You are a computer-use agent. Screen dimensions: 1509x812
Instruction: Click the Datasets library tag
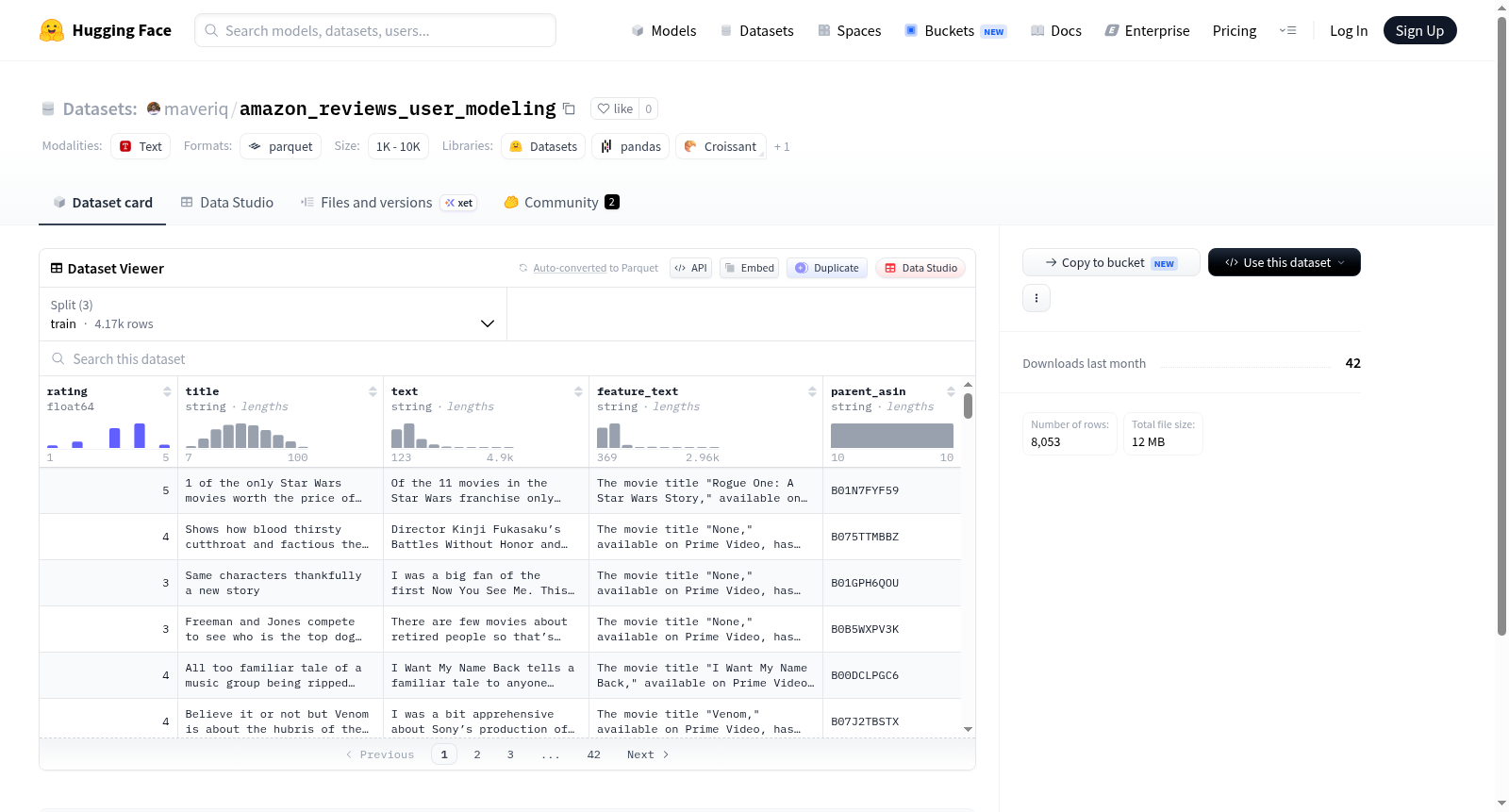tap(543, 146)
